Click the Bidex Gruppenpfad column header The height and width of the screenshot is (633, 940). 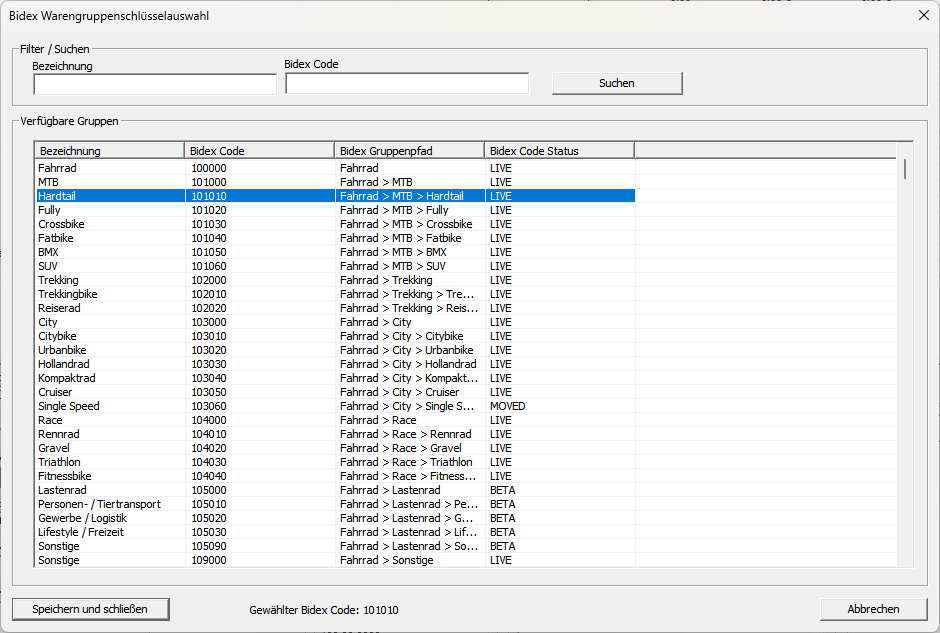[410, 151]
